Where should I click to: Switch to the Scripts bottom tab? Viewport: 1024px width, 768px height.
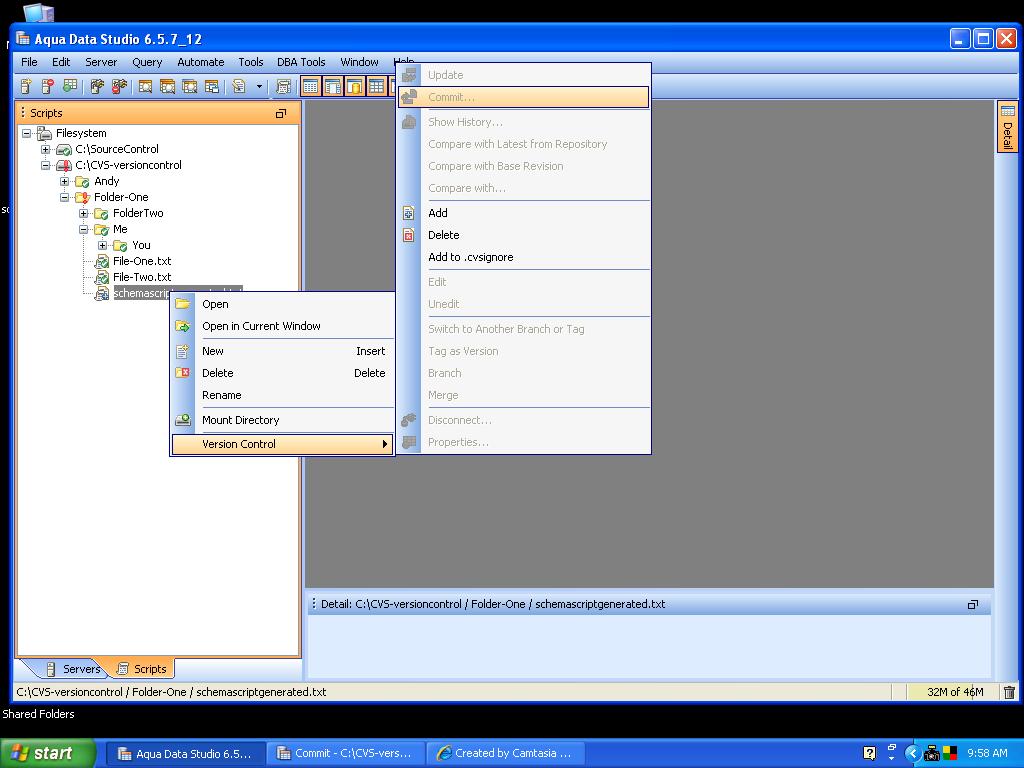141,669
